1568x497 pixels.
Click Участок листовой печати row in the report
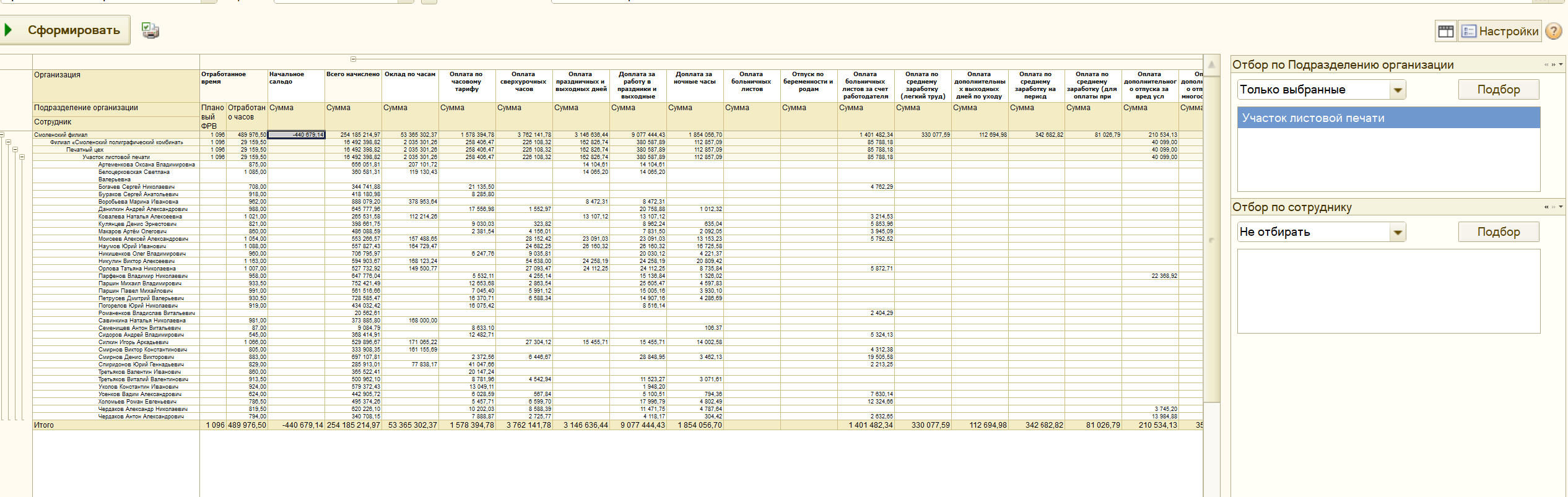pos(116,157)
